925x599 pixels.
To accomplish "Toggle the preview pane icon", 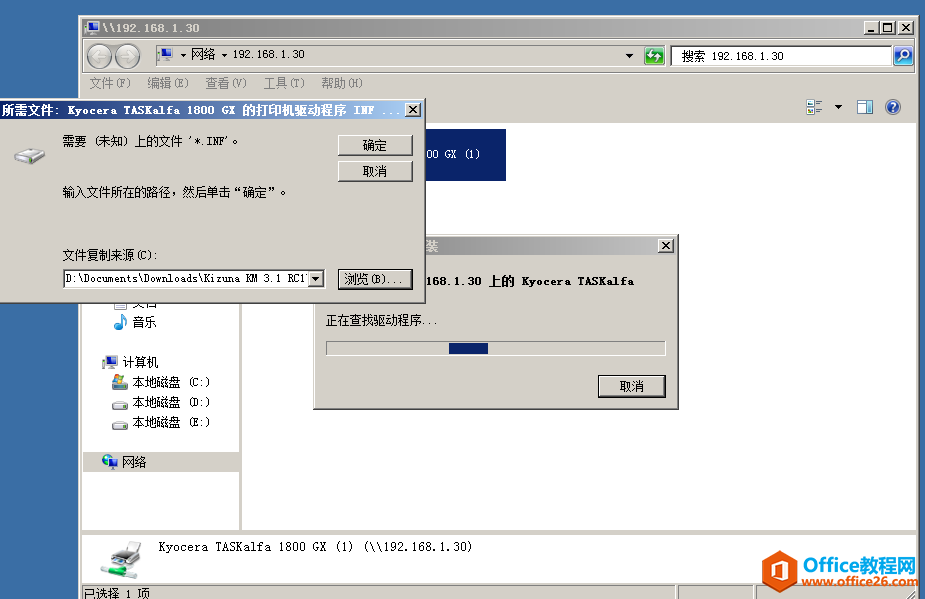I will [x=865, y=107].
